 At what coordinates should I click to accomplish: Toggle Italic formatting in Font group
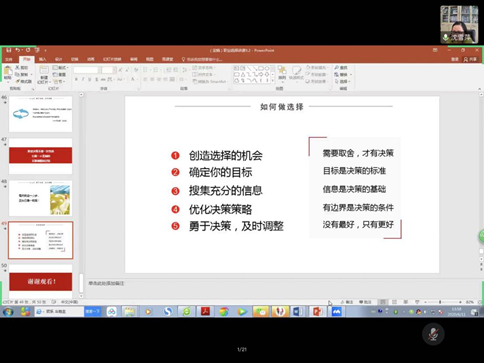pyautogui.click(x=83, y=79)
